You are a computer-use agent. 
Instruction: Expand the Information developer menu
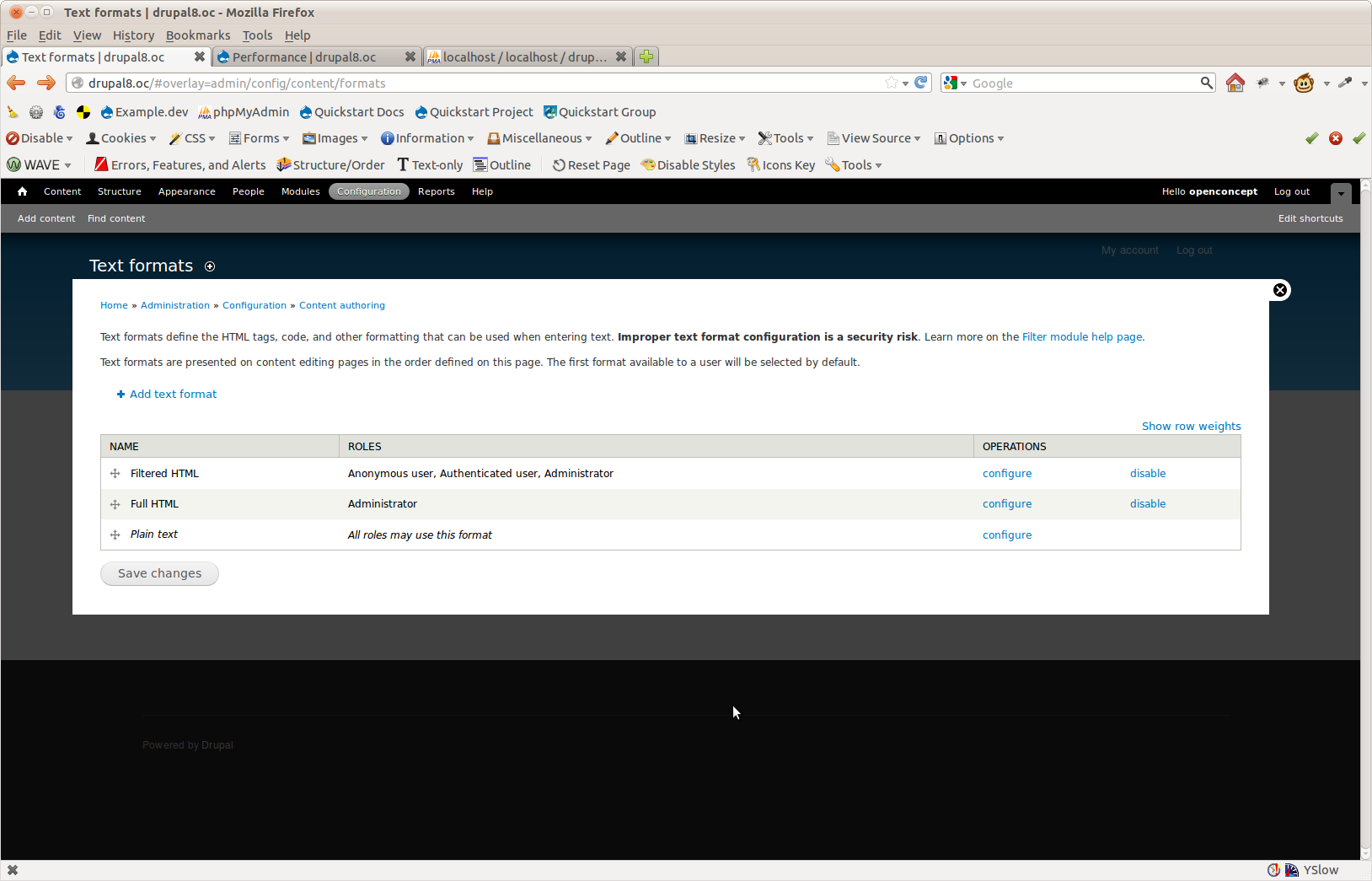click(x=427, y=138)
